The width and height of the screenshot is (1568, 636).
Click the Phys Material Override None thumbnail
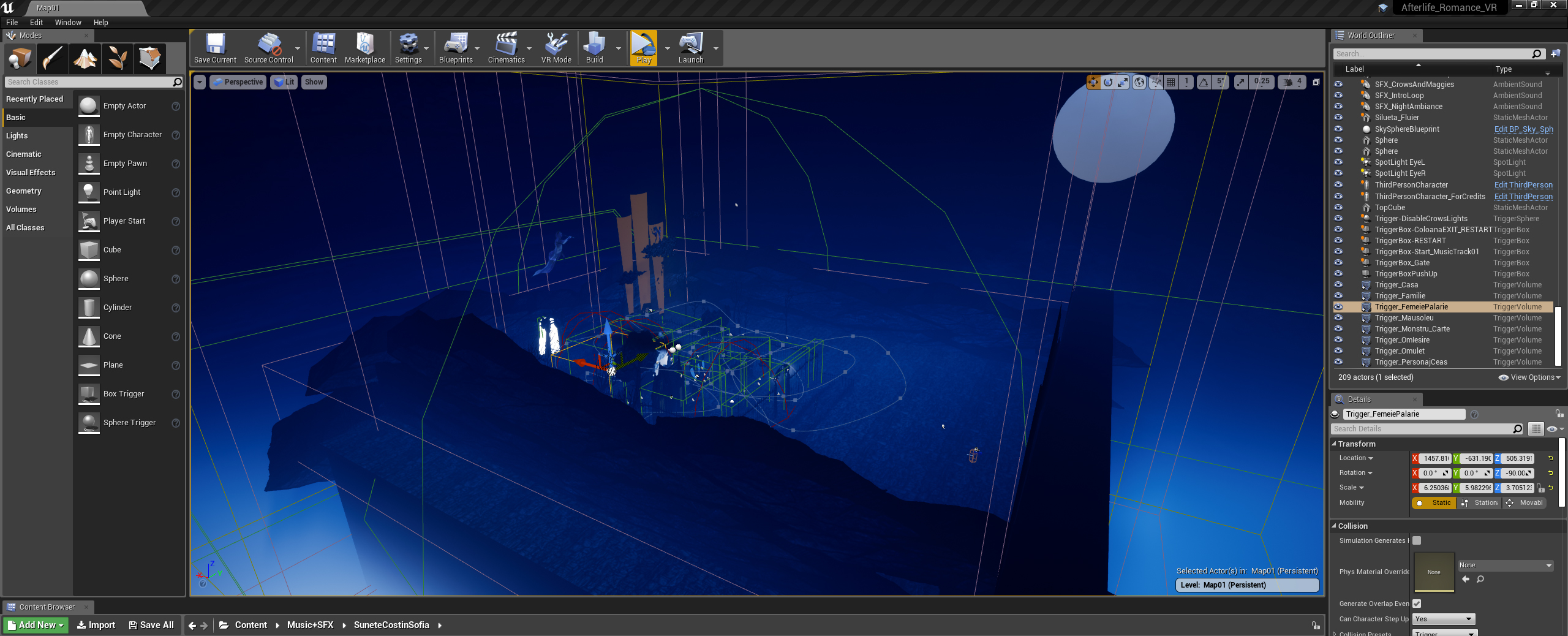click(x=1434, y=572)
